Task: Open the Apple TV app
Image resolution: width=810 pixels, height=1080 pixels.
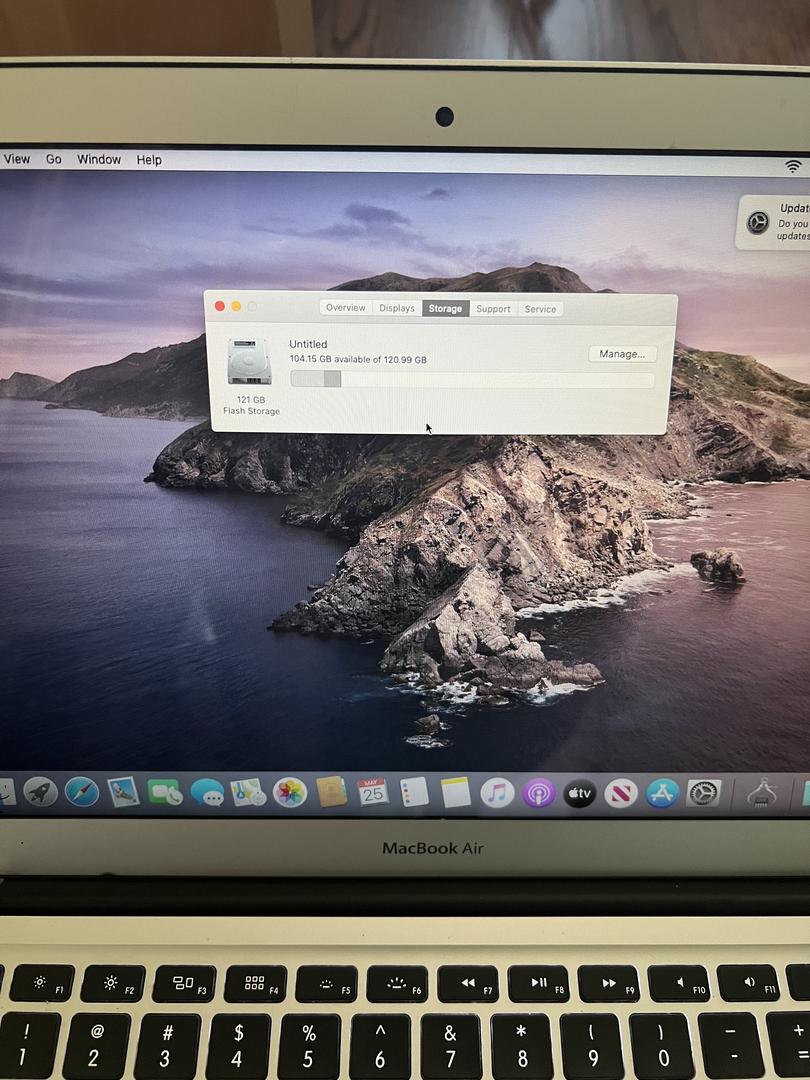Action: coord(580,794)
